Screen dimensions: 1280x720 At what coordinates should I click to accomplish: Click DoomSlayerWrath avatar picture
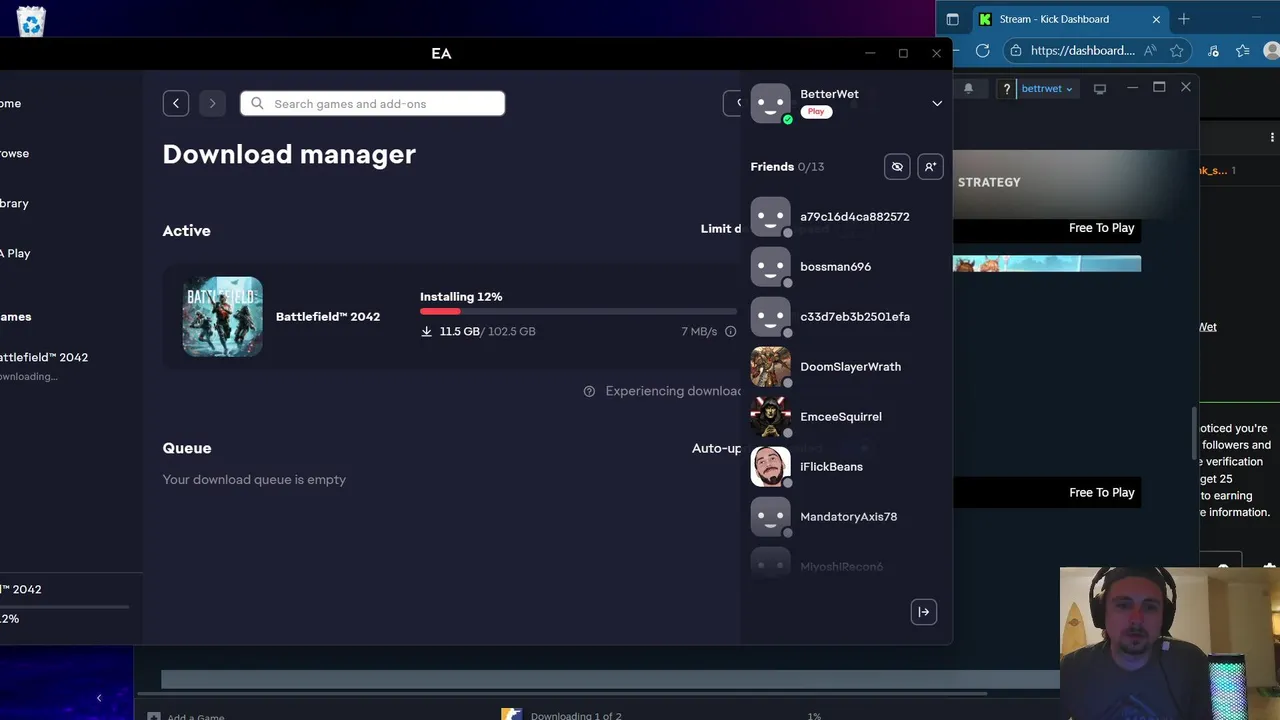coord(770,367)
